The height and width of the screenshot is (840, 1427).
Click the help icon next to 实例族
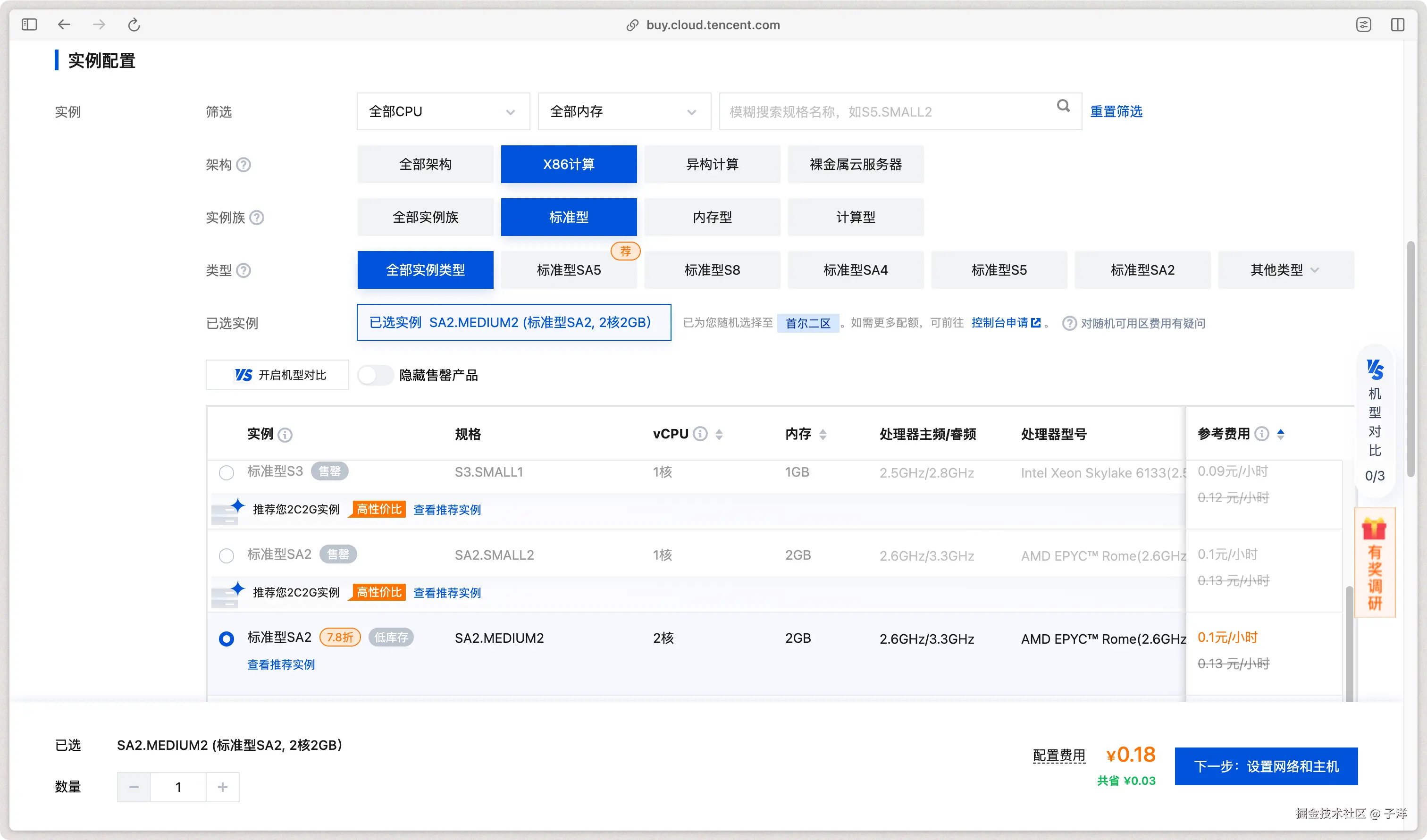(x=257, y=218)
